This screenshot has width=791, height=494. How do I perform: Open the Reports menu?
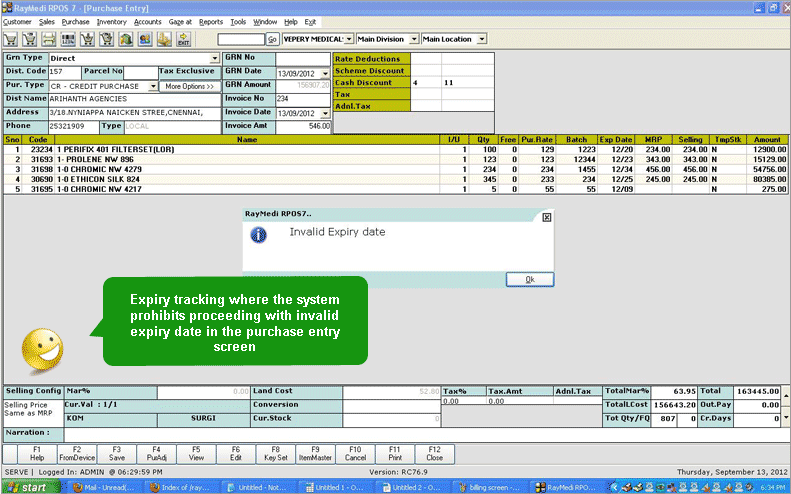point(211,22)
